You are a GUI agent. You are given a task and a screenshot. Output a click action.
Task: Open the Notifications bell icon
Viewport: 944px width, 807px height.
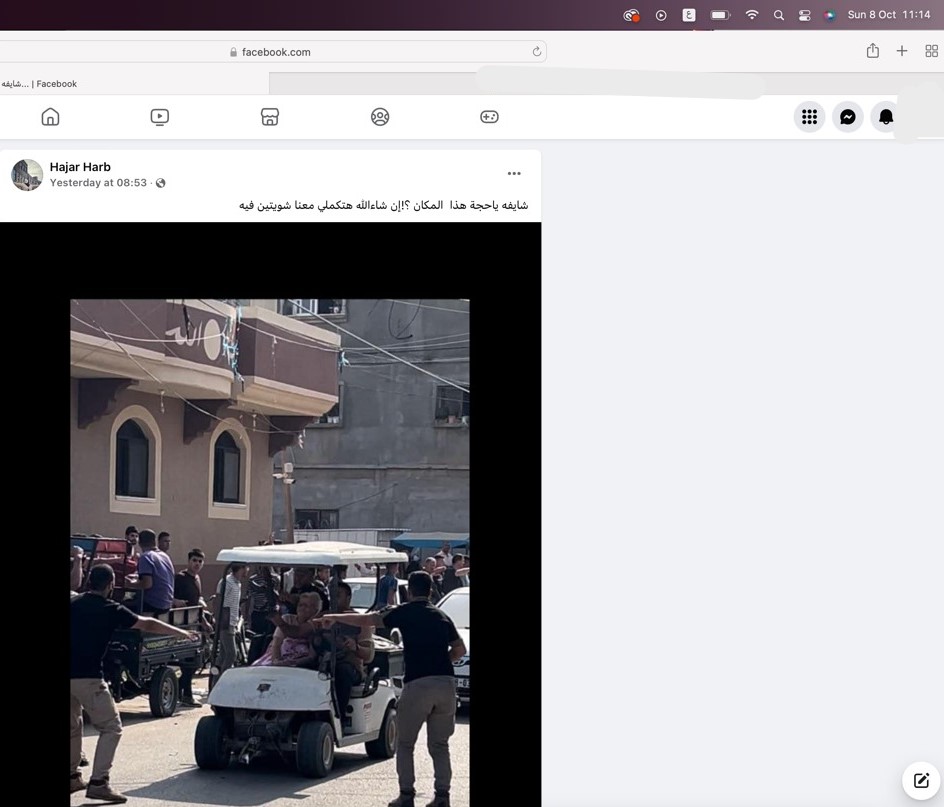coord(886,117)
